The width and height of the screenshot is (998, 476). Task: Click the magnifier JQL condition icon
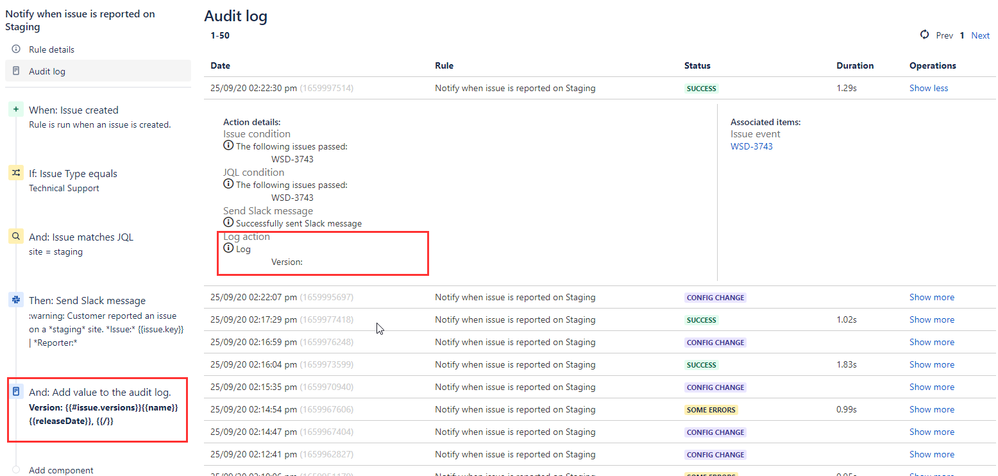(16, 237)
